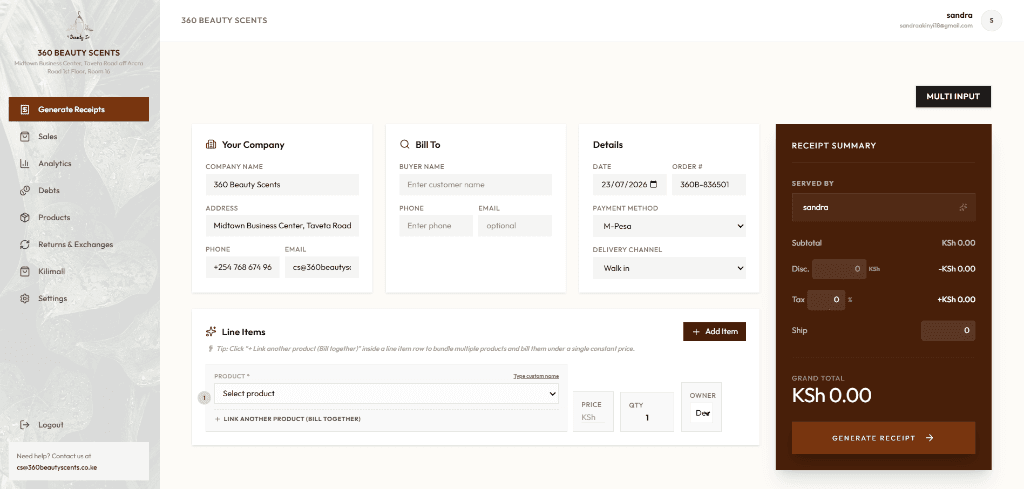Open the date picker calendar icon

click(x=654, y=185)
